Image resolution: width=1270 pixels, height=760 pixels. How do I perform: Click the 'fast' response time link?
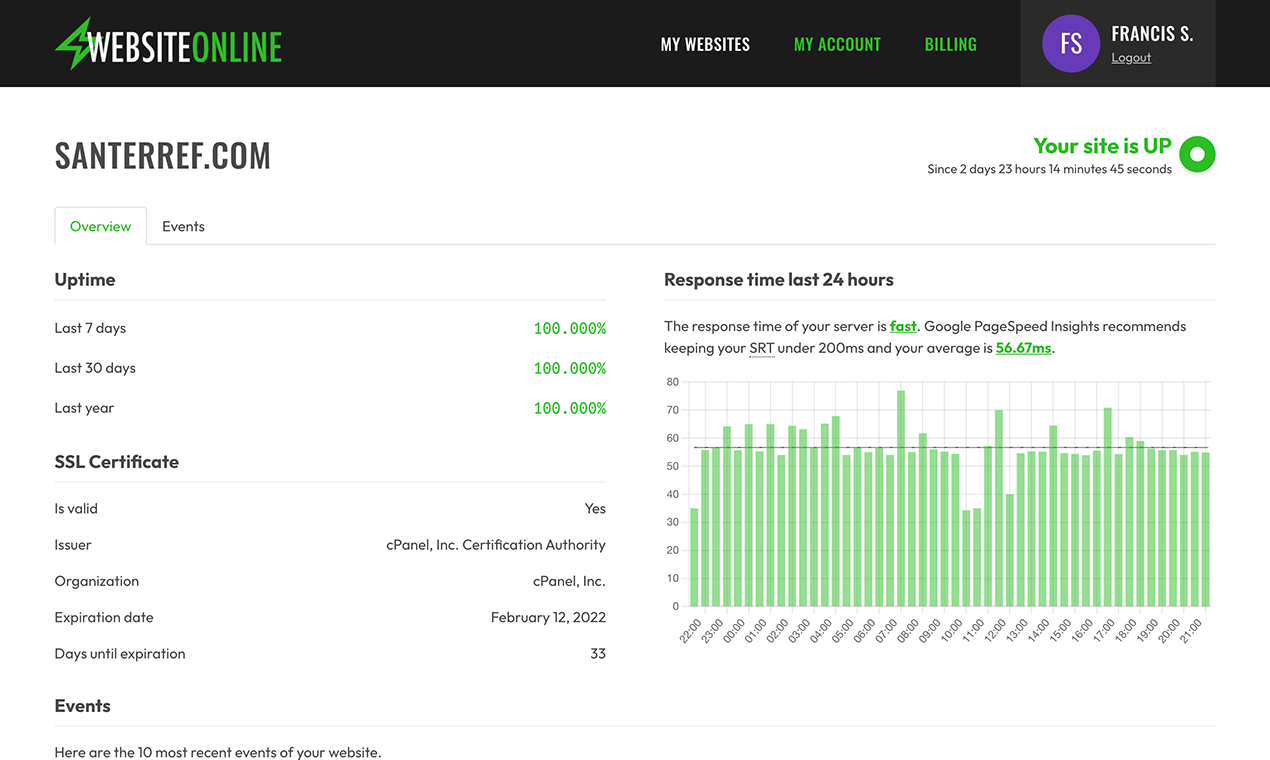(903, 326)
